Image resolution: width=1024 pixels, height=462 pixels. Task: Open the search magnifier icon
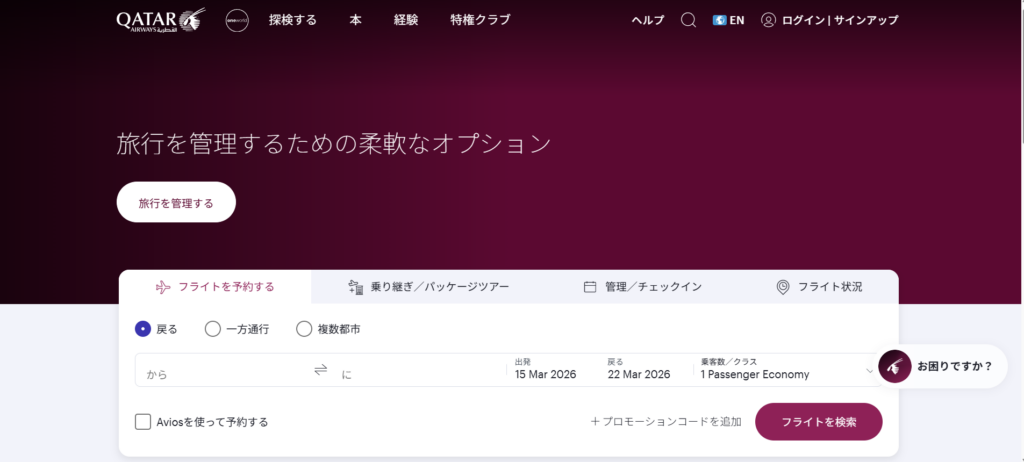[x=688, y=20]
